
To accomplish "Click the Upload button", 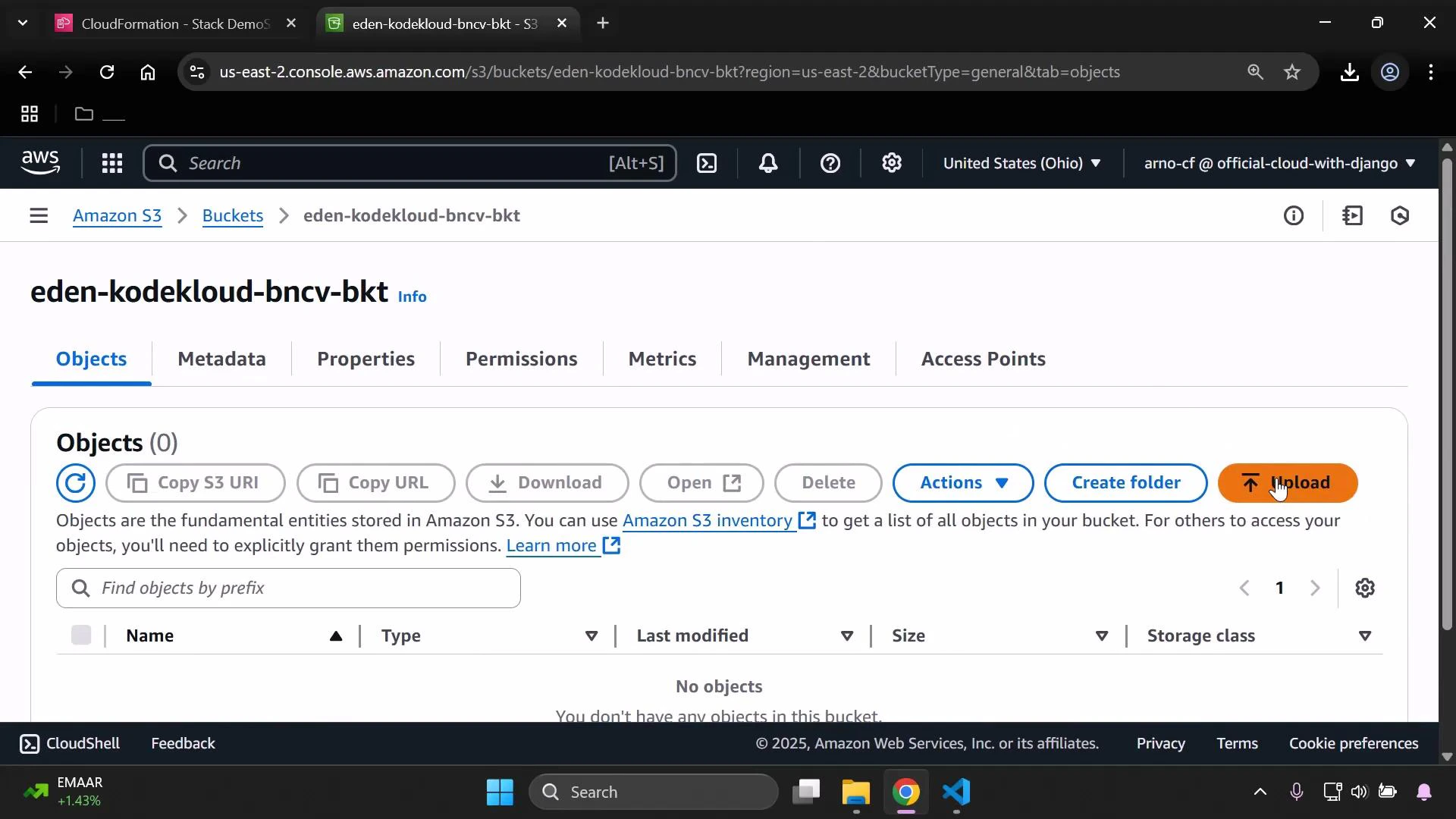I will pyautogui.click(x=1288, y=483).
